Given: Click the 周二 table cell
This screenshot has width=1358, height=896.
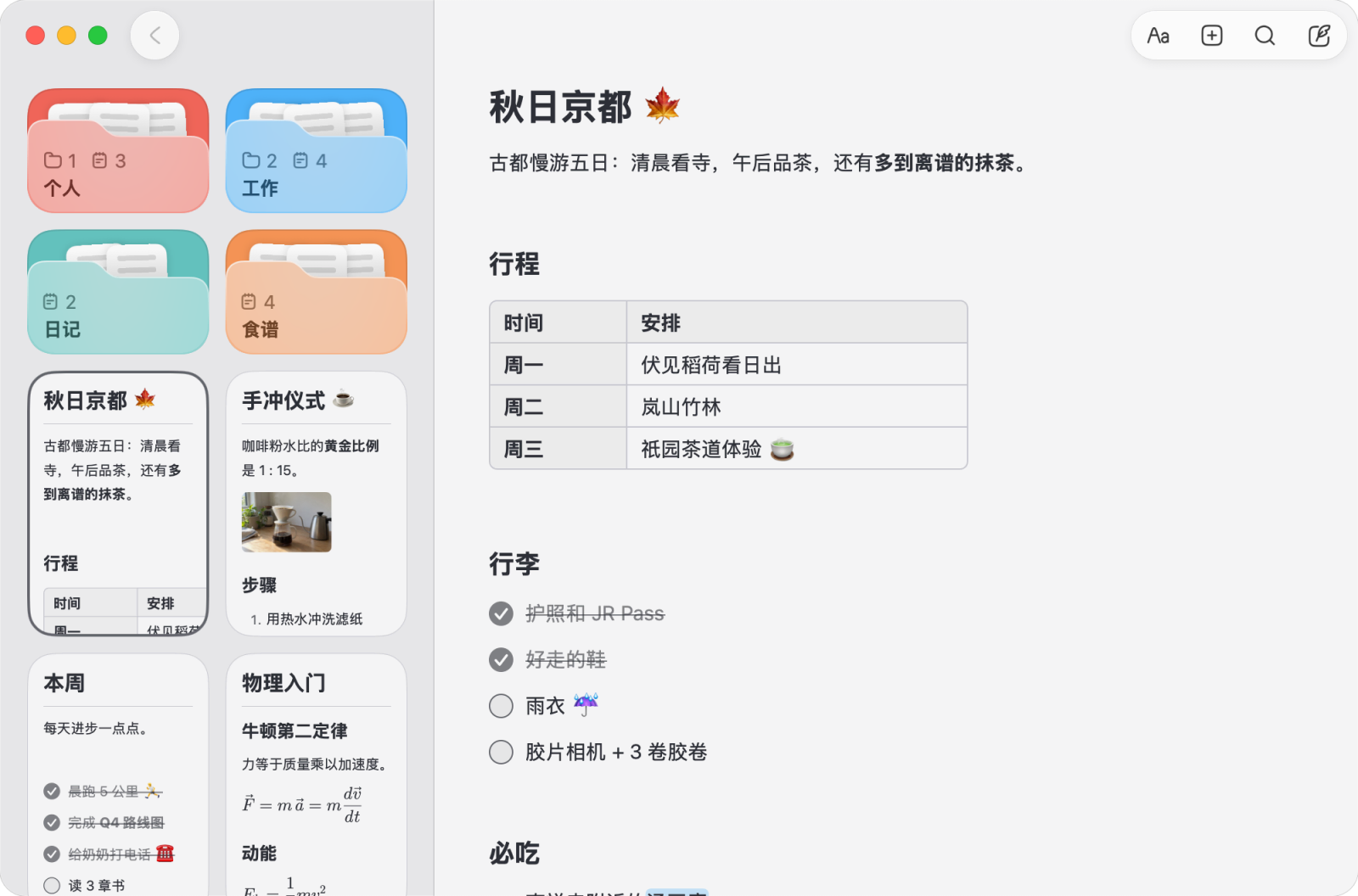Looking at the screenshot, I should tap(558, 406).
